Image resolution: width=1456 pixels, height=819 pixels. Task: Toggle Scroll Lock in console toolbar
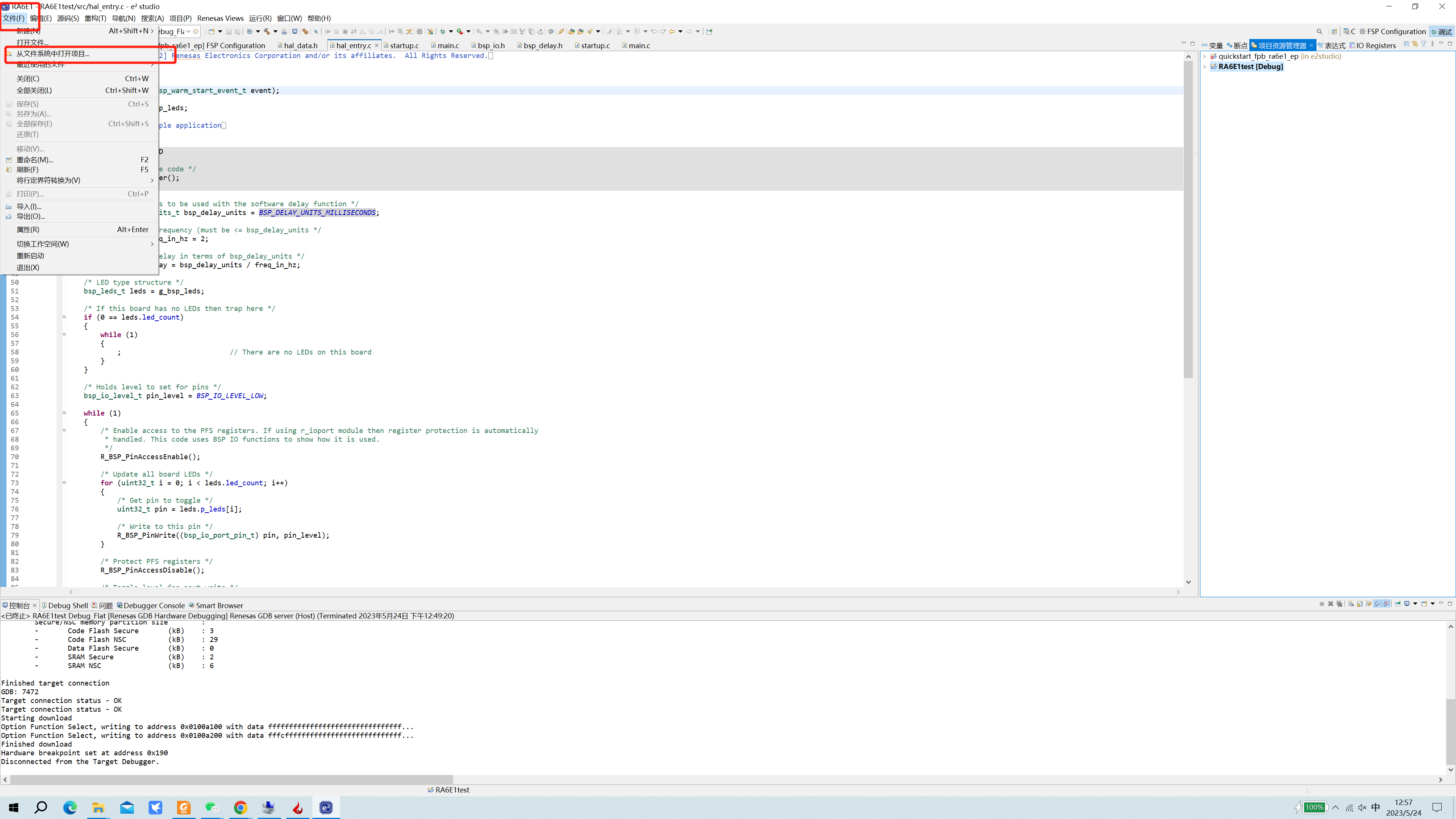1360,604
